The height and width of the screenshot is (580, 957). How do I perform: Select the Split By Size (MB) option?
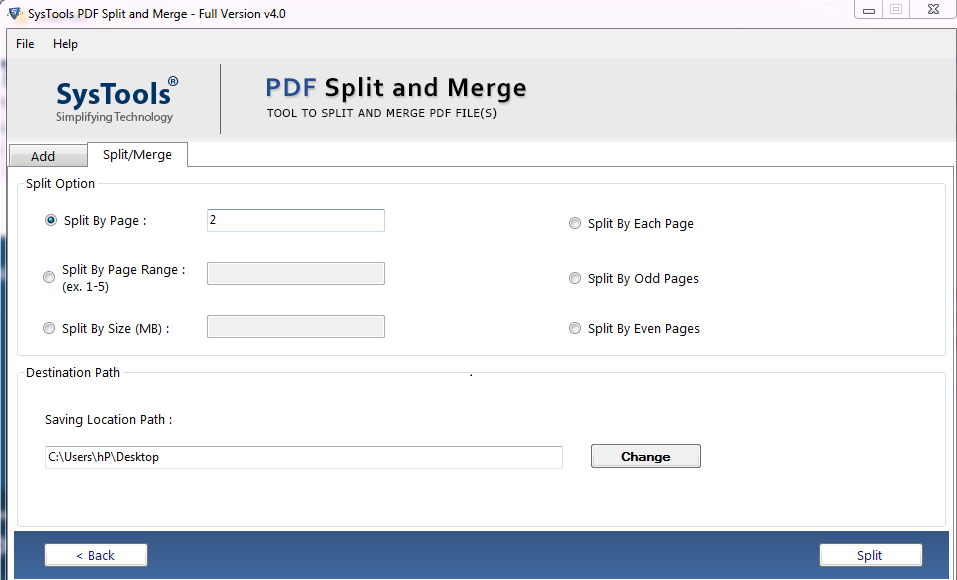pos(48,327)
